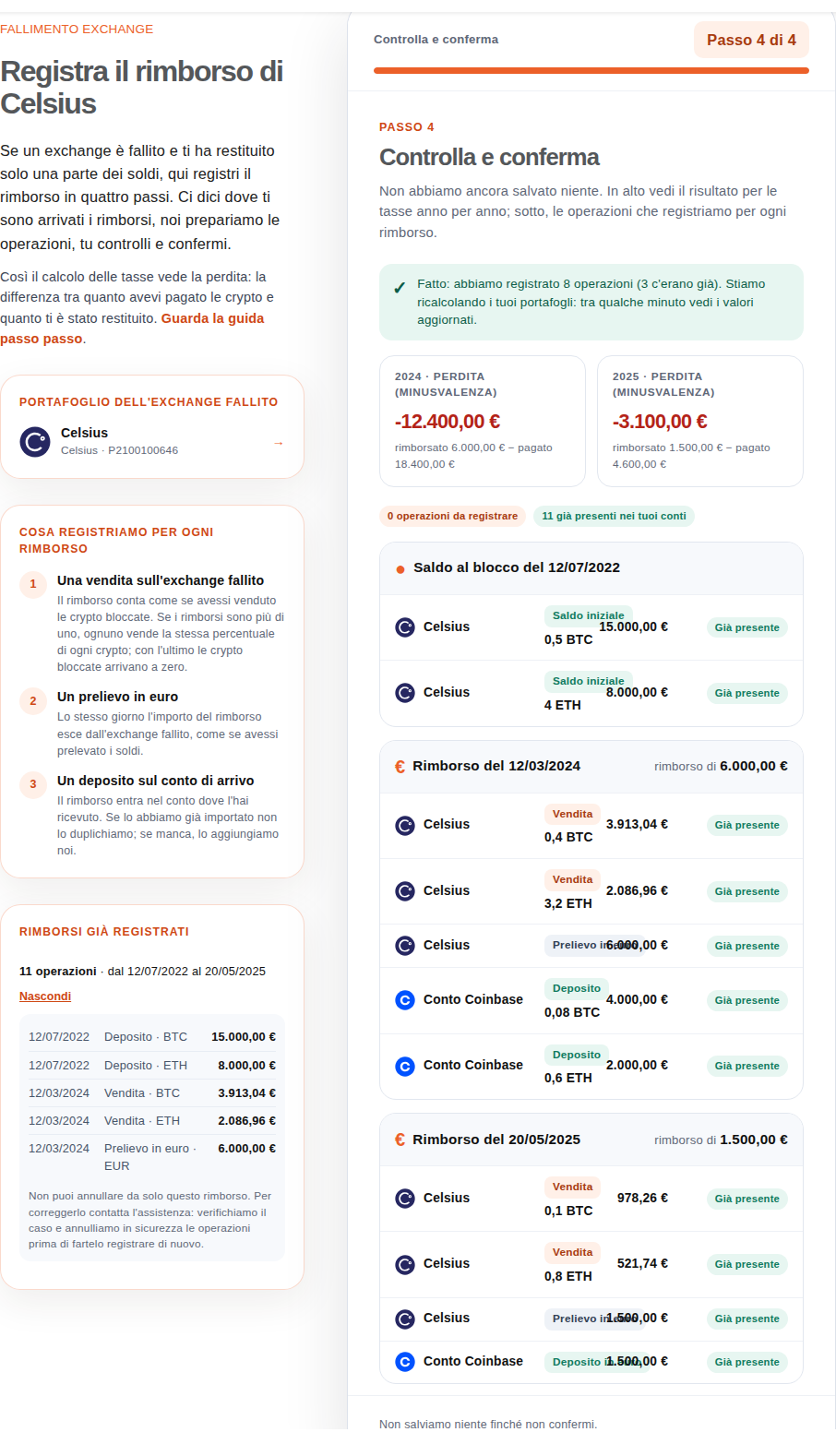Select the 2024 loss amount -12.400,00 €
Viewport: 836px width, 1456px height.
(x=448, y=422)
